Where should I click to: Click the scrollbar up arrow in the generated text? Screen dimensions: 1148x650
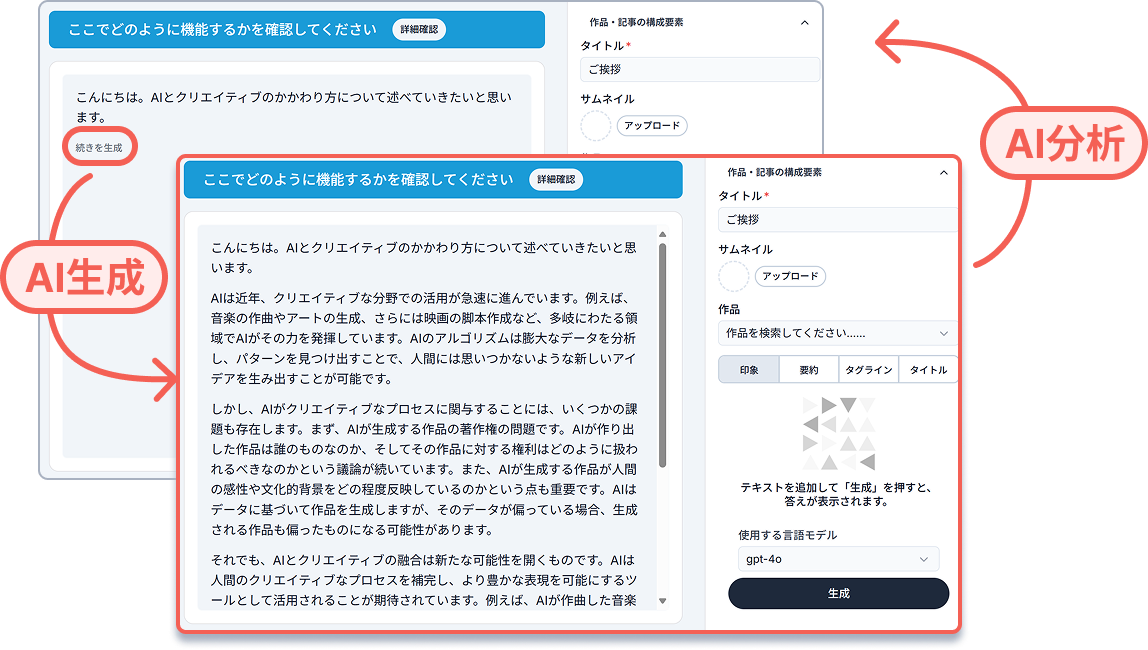[x=662, y=234]
